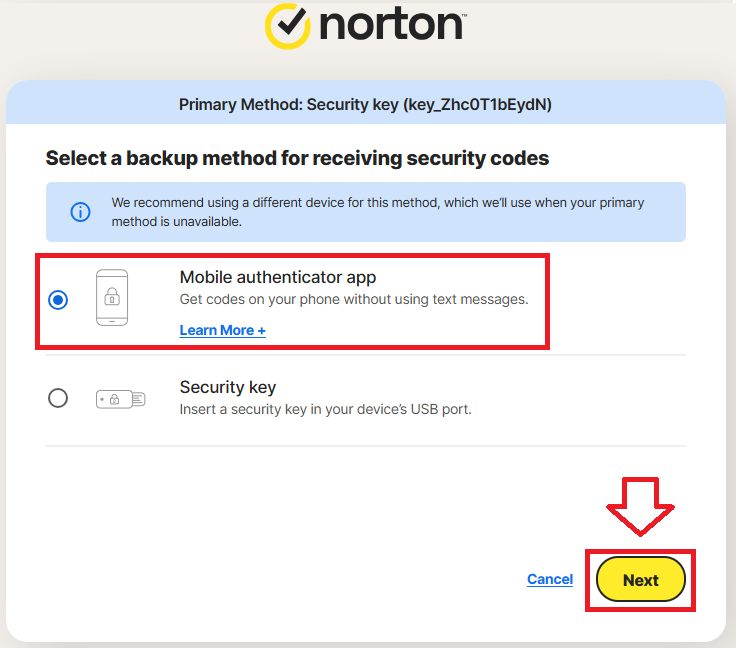
Task: Expand the Learn More + section
Action: point(222,330)
